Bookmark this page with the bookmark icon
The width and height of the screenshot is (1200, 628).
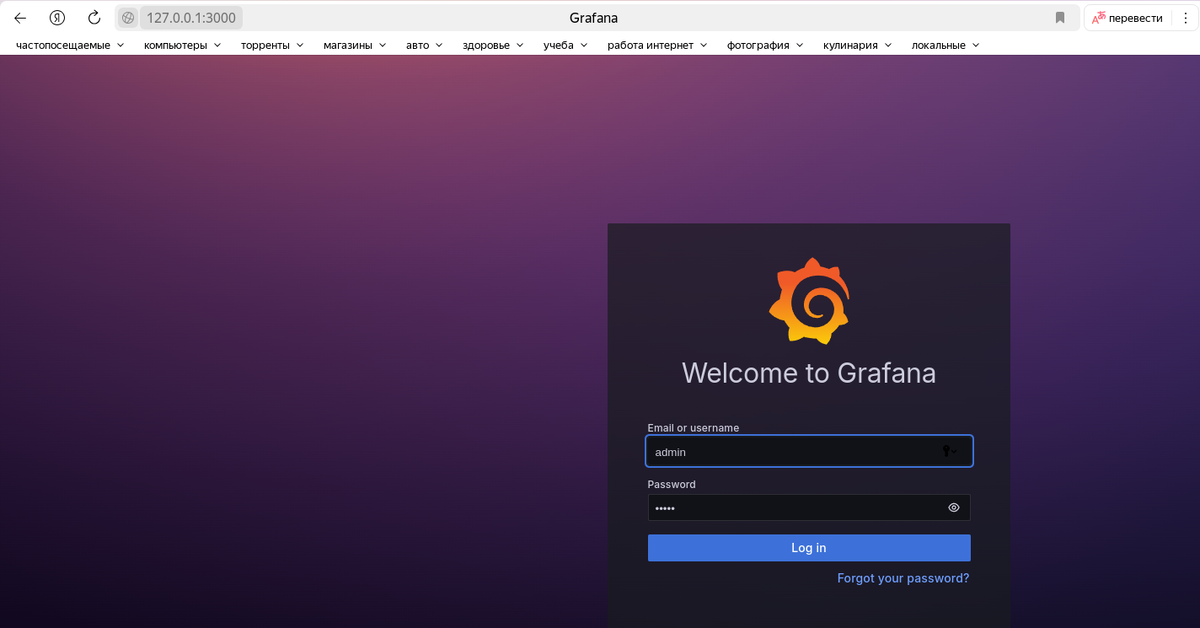1060,18
